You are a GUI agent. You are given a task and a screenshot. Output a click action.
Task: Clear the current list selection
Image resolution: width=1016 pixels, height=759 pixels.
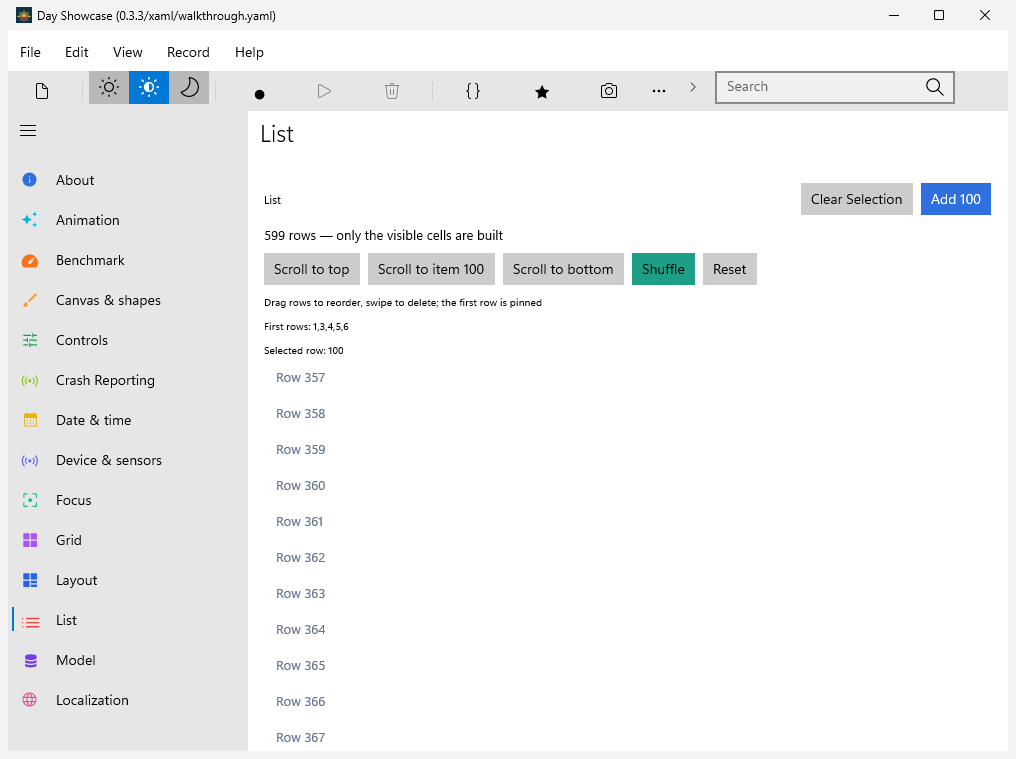click(857, 199)
